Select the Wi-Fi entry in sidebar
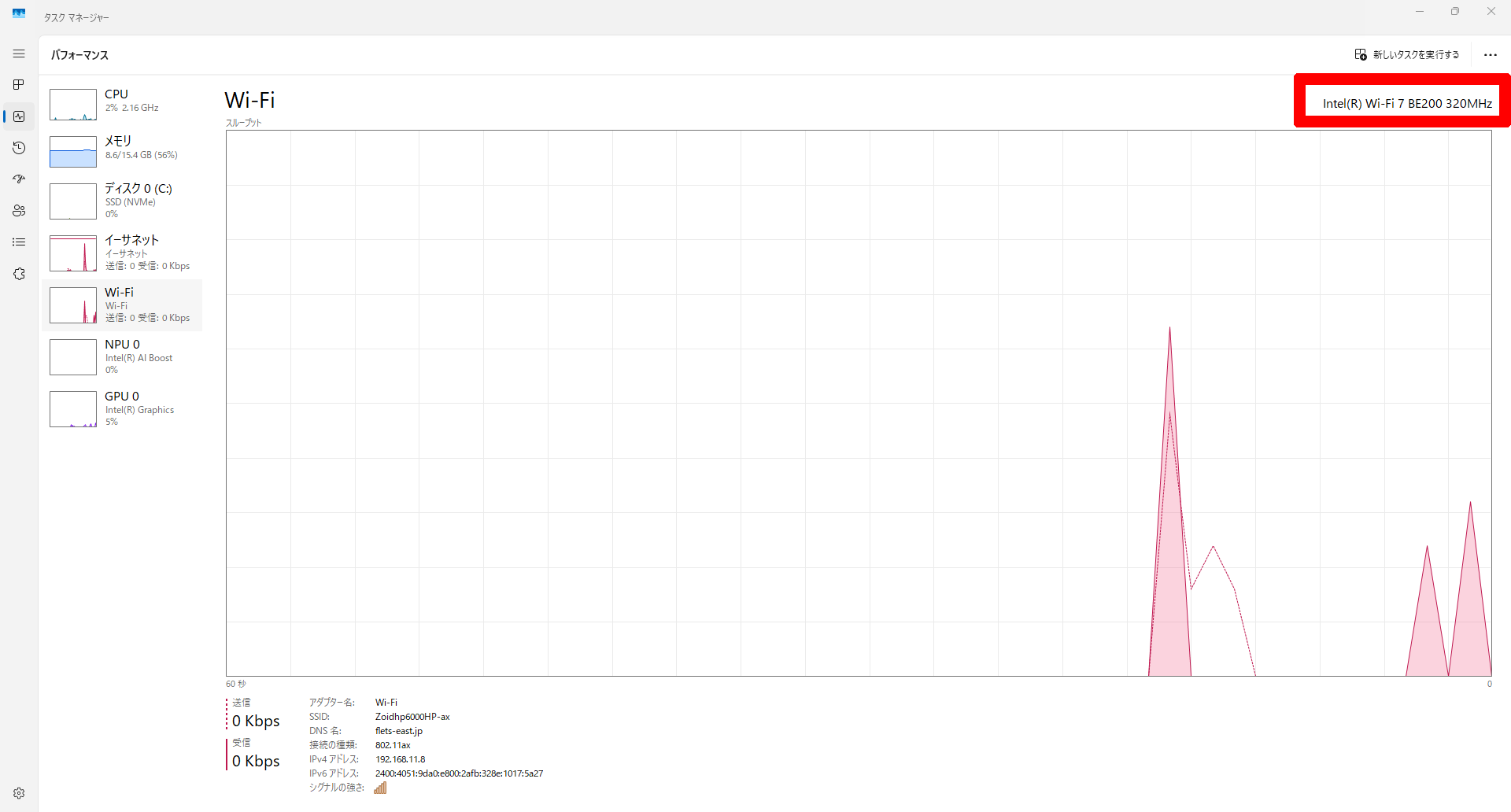Viewport: 1511px width, 812px height. pyautogui.click(x=122, y=304)
